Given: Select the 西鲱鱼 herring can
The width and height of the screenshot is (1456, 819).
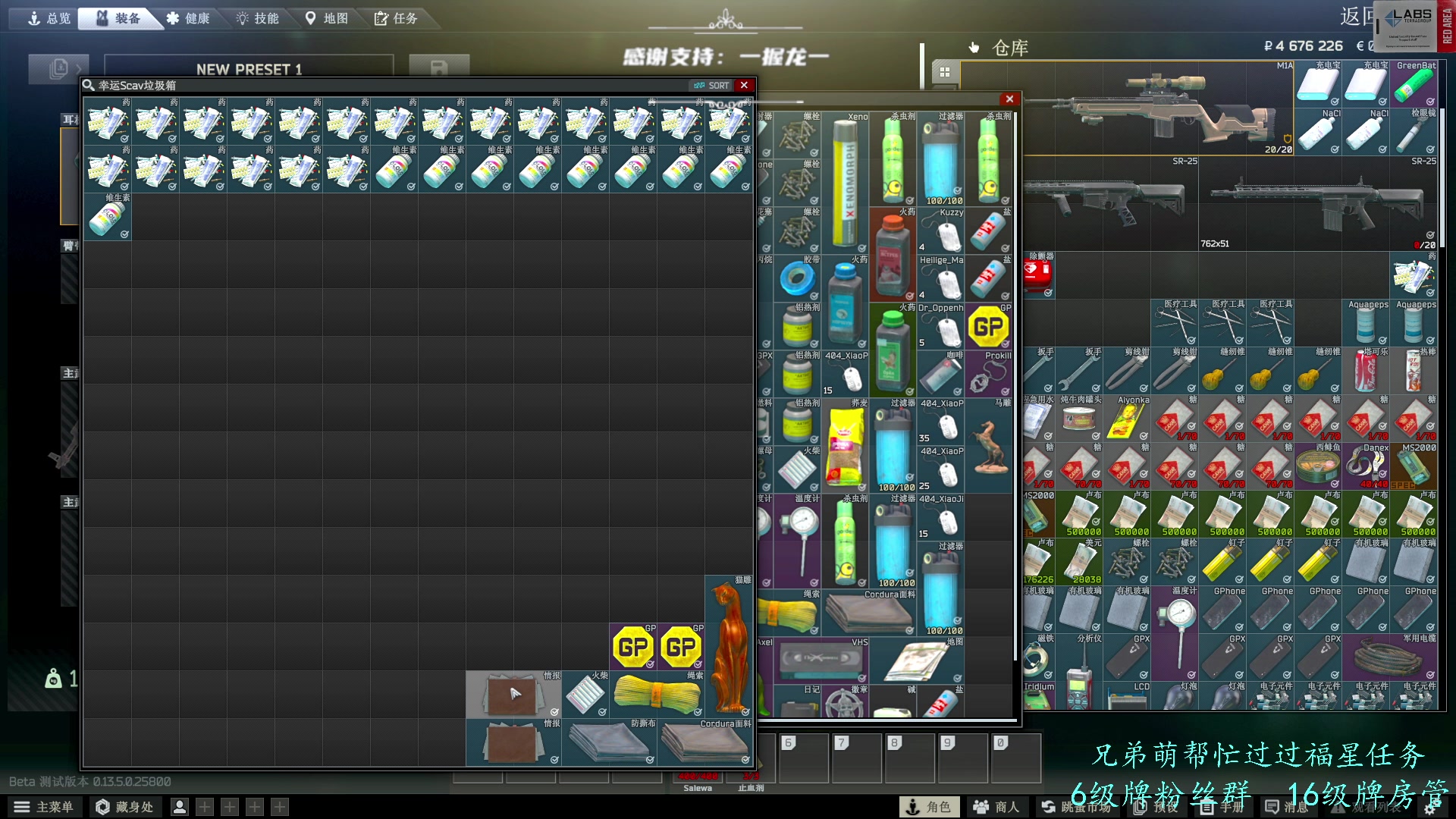Looking at the screenshot, I should 1318,466.
